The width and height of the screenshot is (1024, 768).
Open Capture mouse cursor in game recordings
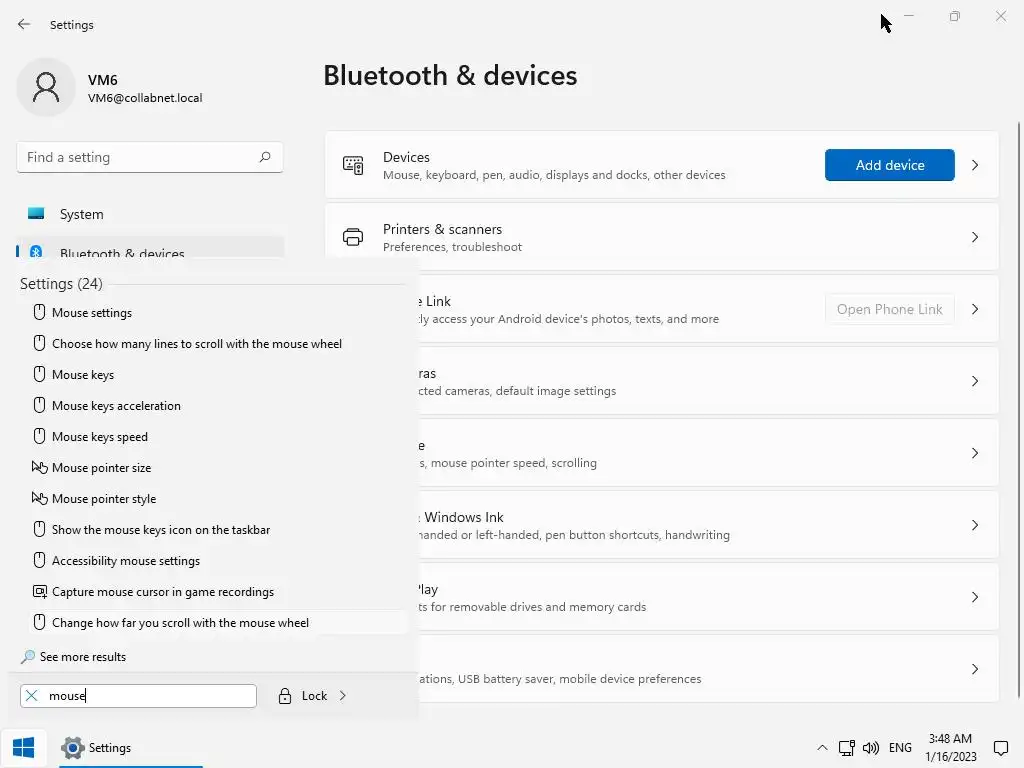[x=163, y=592]
